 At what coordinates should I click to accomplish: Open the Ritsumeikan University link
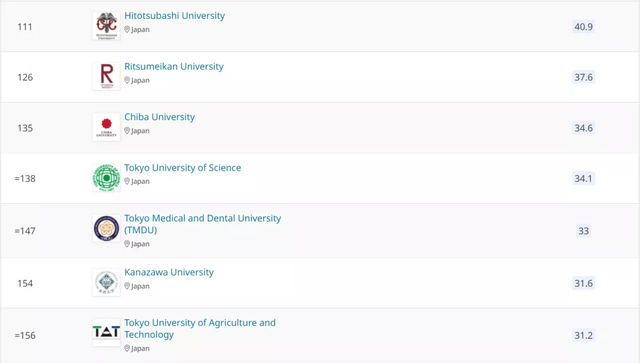[x=174, y=66]
